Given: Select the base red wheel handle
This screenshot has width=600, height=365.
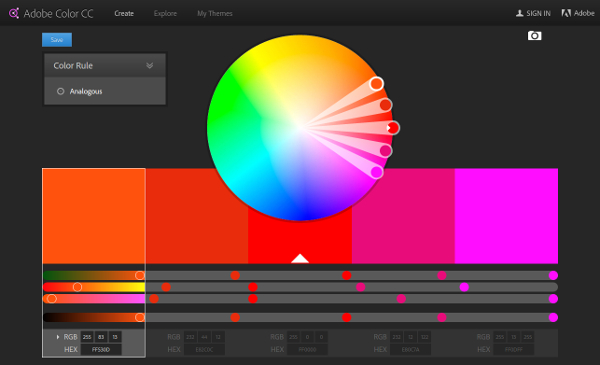Looking at the screenshot, I should tap(393, 128).
